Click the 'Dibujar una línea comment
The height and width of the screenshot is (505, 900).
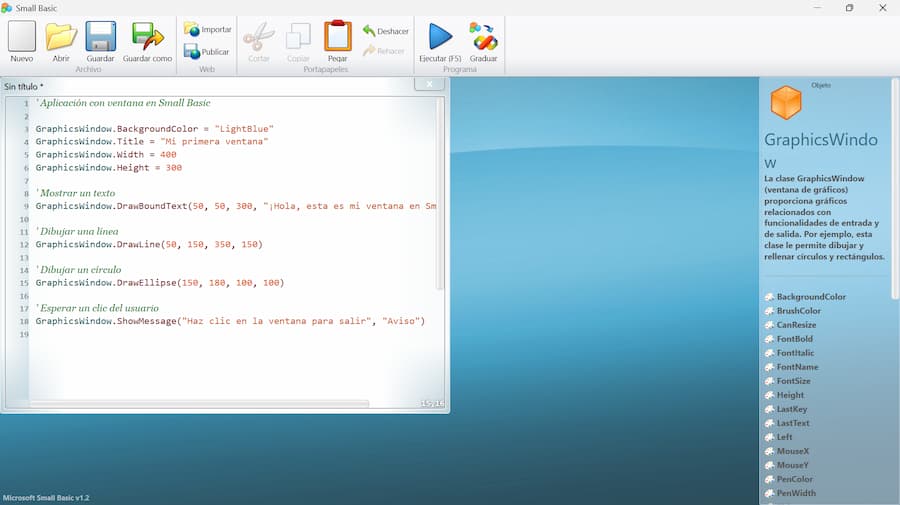(77, 231)
